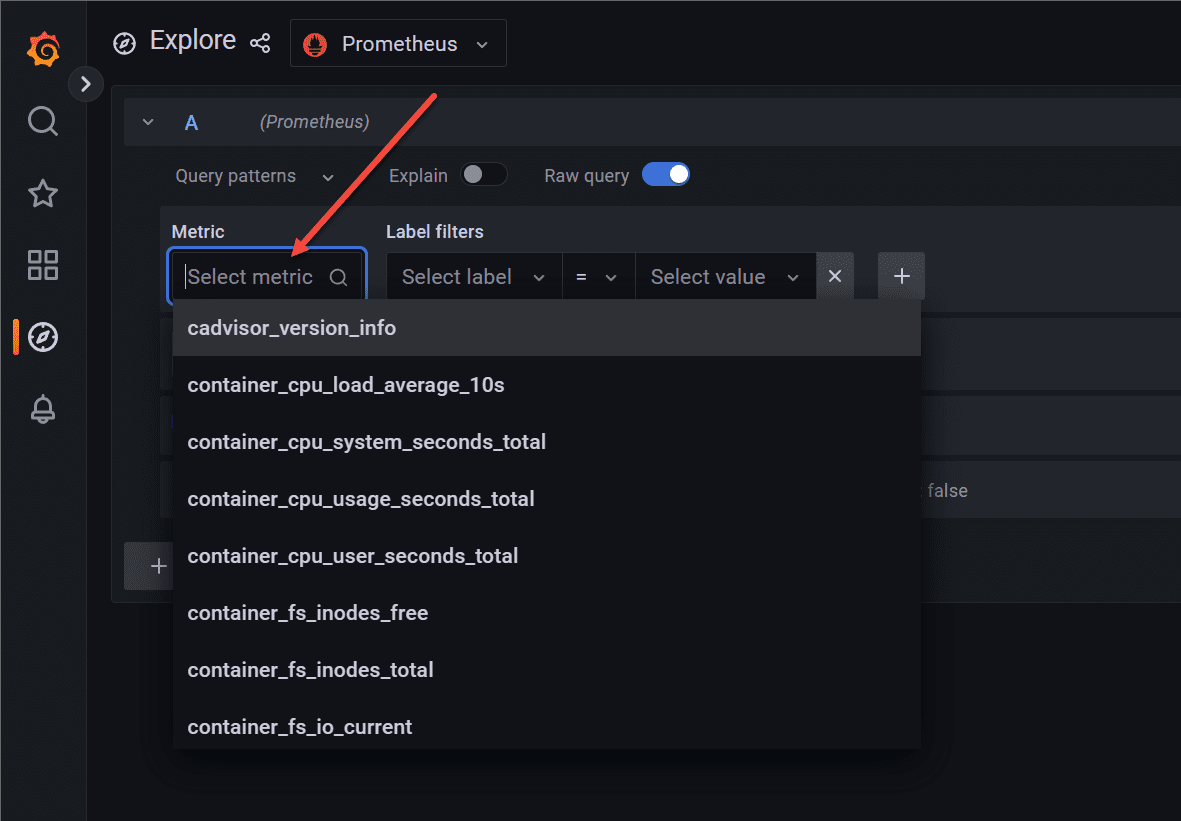Open the Explore compass icon in the sidebar

pos(43,337)
